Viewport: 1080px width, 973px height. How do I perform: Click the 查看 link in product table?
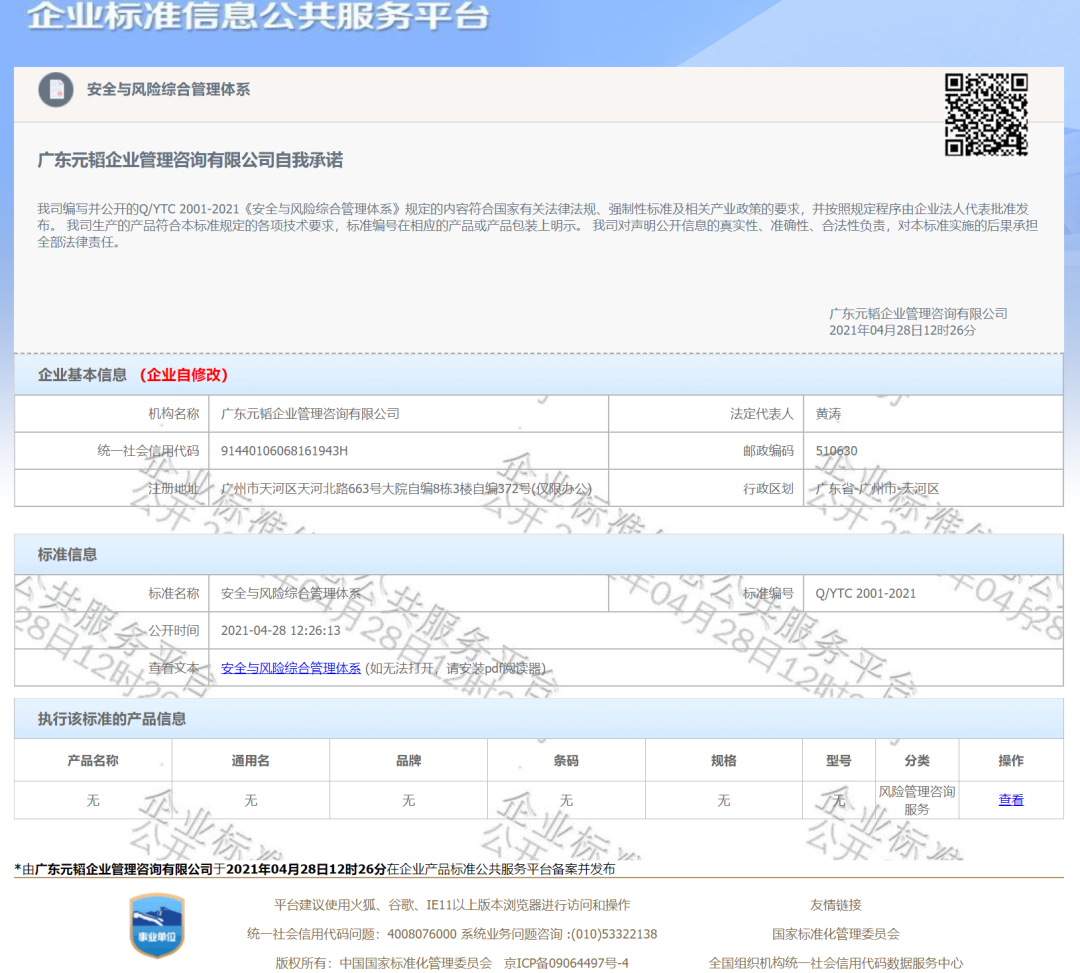[x=1011, y=800]
